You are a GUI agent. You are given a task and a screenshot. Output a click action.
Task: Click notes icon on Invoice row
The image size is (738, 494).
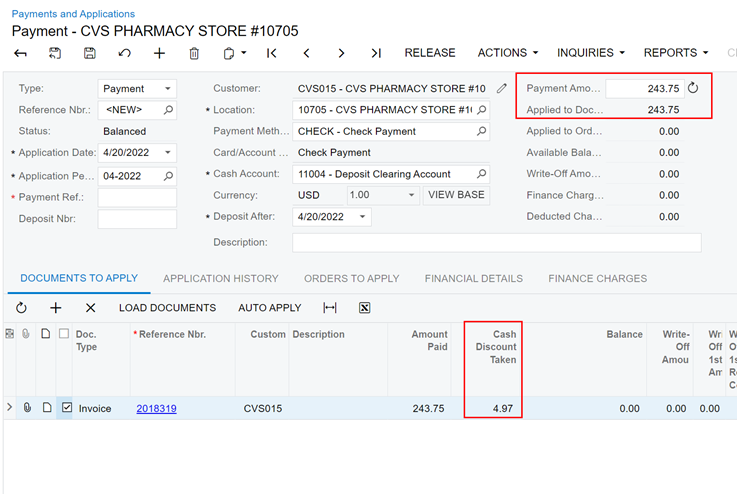pos(47,407)
